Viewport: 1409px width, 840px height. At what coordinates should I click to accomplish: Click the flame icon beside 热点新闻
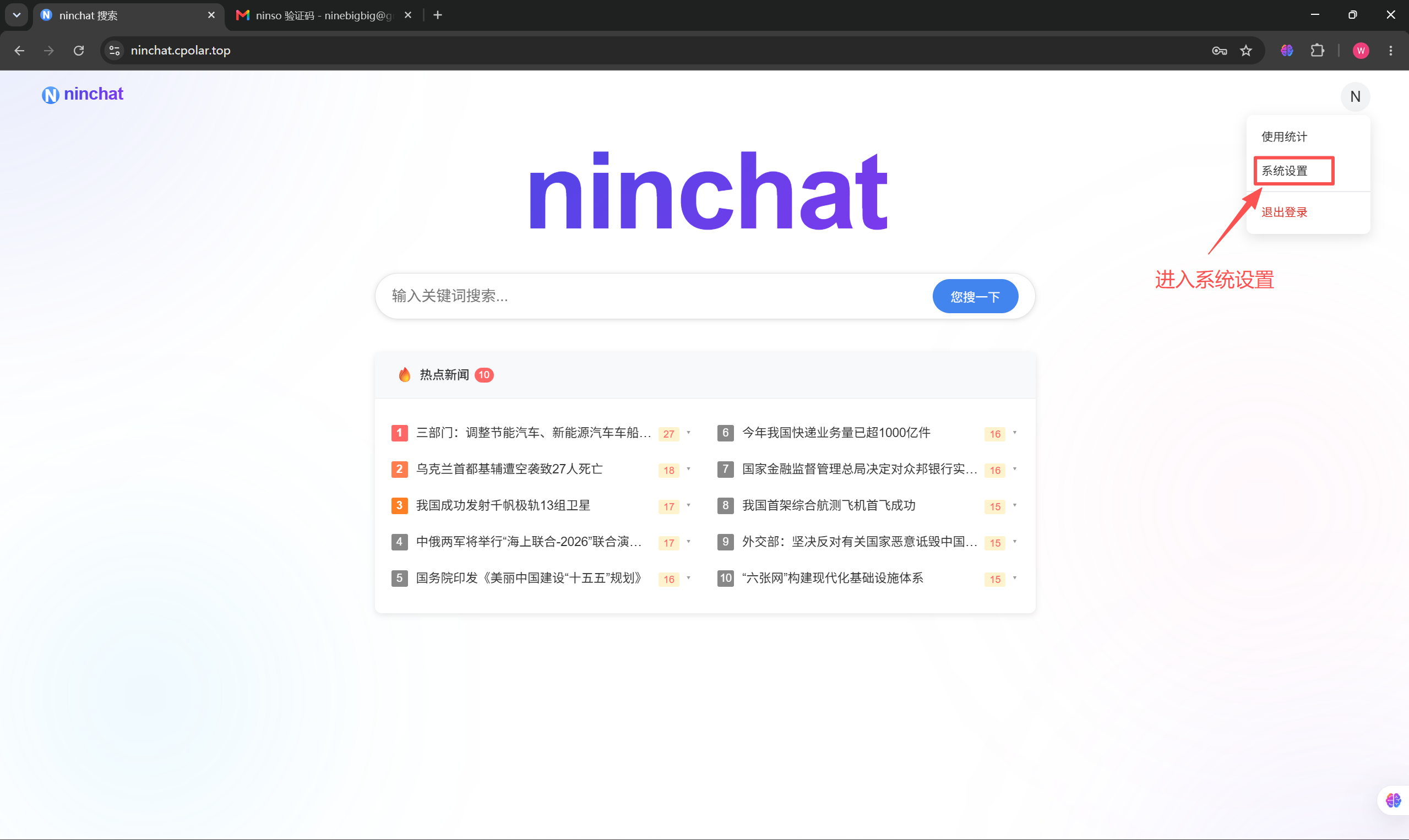pyautogui.click(x=404, y=375)
